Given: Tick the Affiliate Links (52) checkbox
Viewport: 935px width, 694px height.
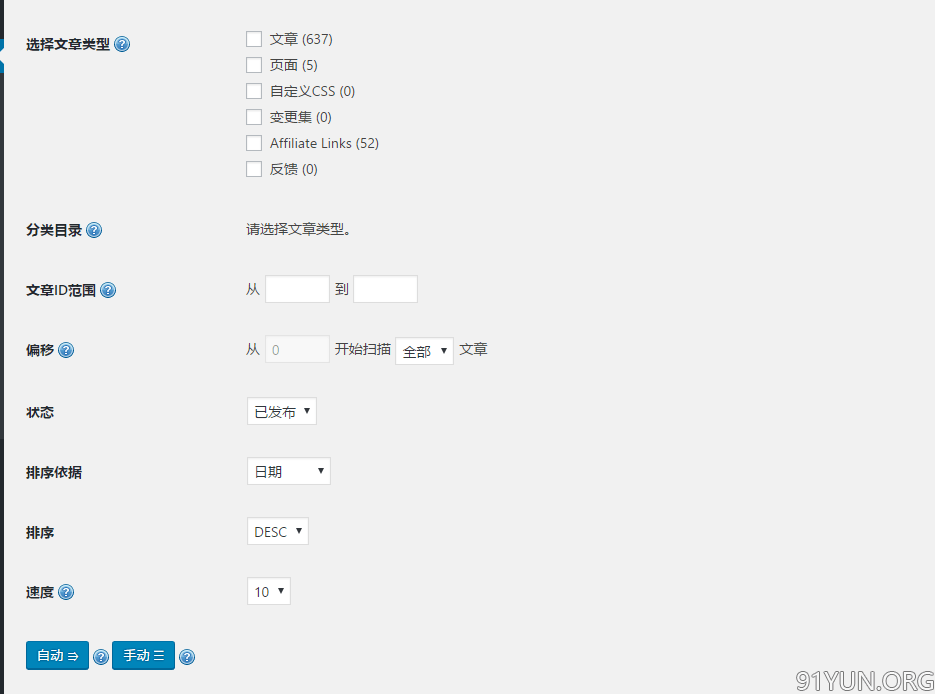Looking at the screenshot, I should click(254, 143).
